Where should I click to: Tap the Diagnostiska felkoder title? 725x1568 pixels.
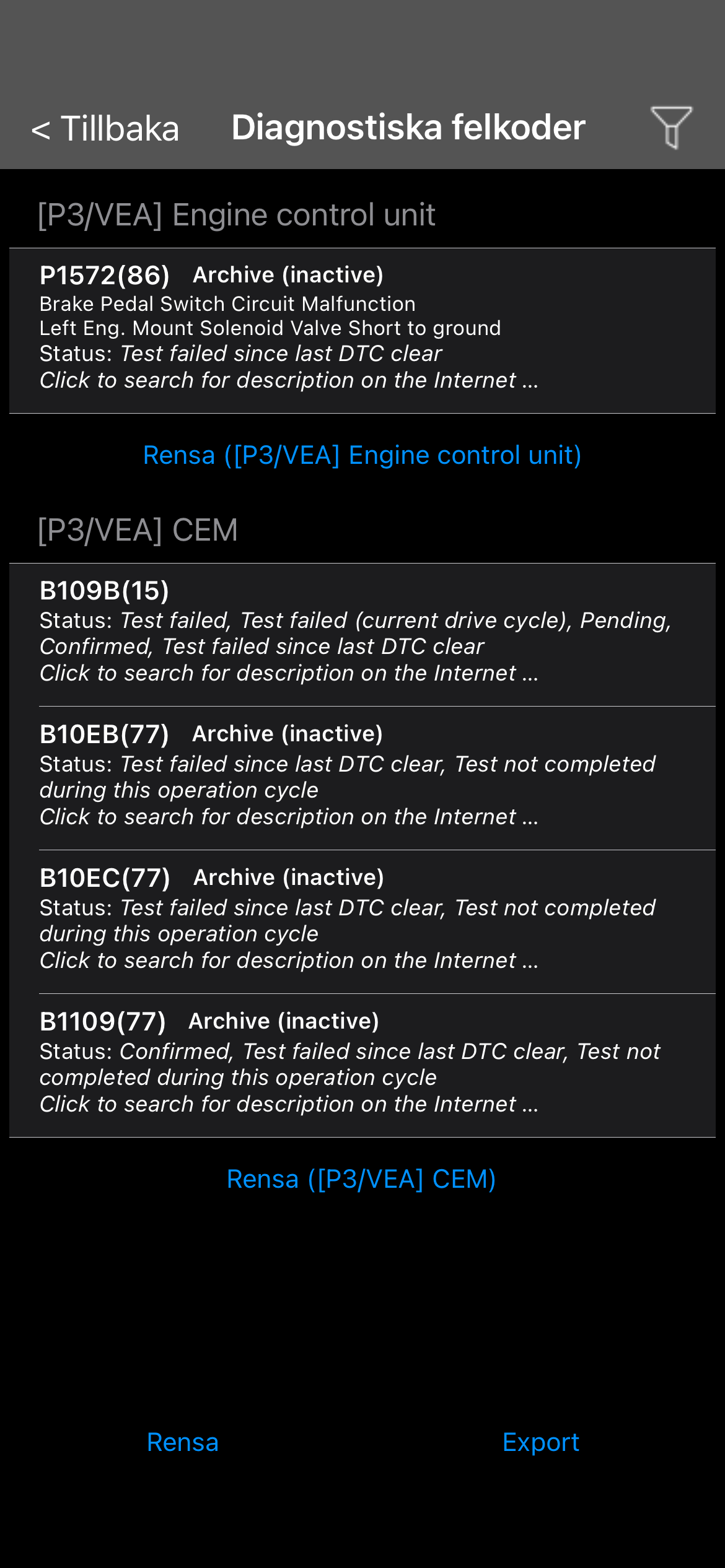click(408, 128)
